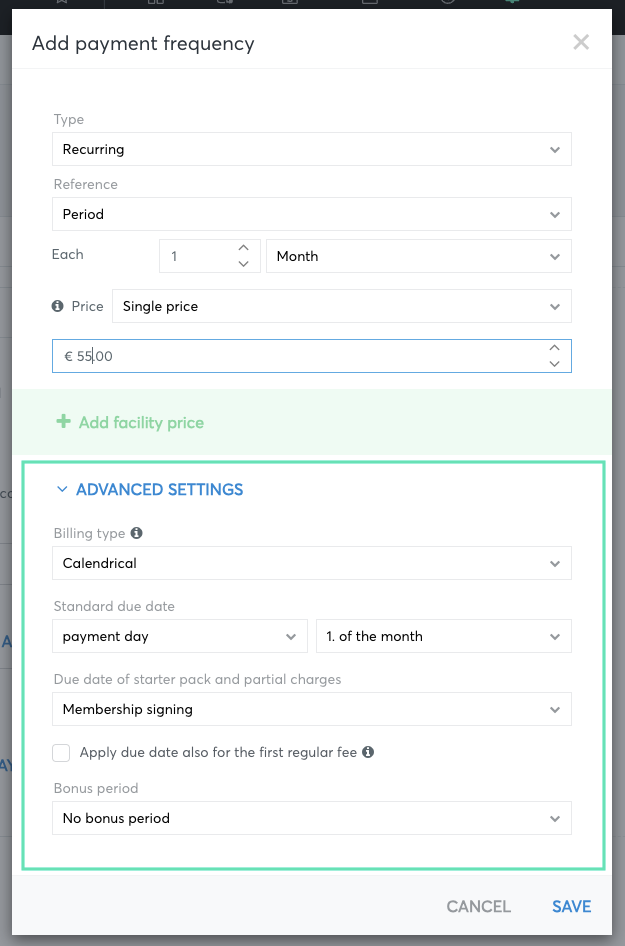Click the Billing type info icon
The image size is (625, 946).
coord(137,533)
